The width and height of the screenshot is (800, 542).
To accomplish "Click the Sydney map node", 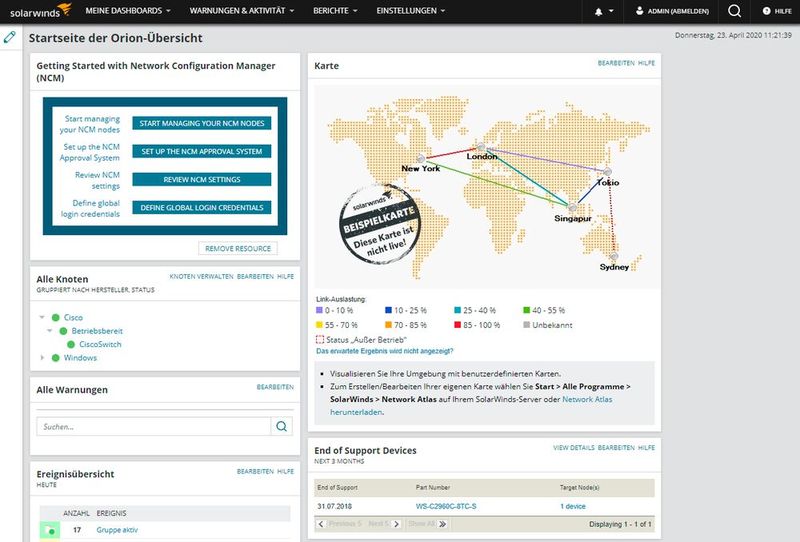I will [x=614, y=256].
